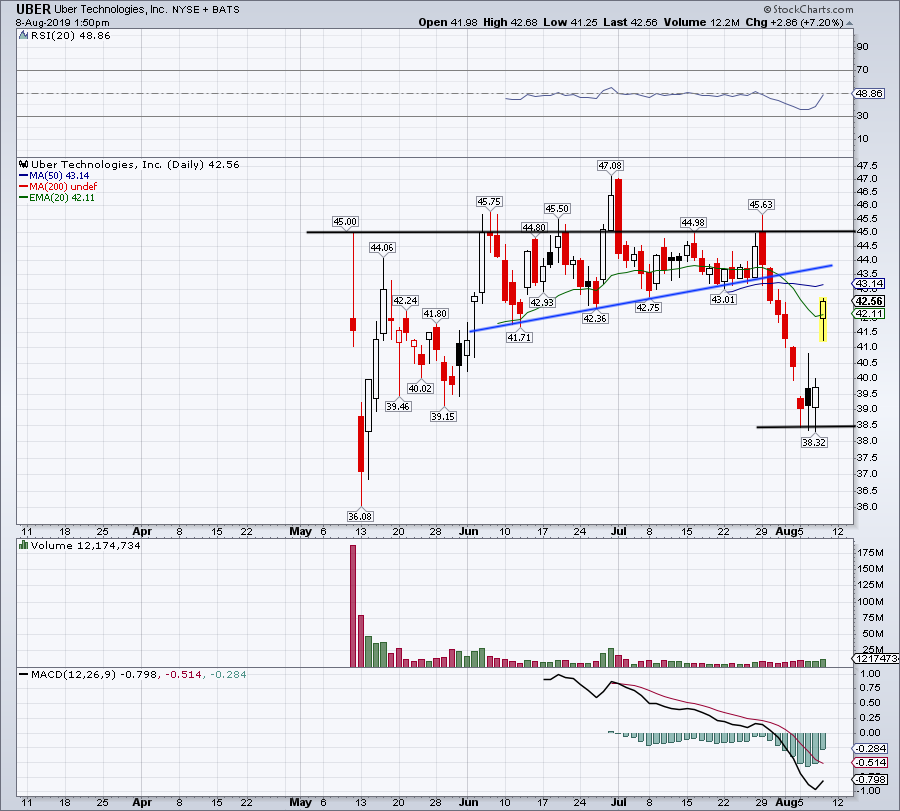Click the 8-Aug-2019 1:50pm timestamp
900x811 pixels.
[x=63, y=23]
